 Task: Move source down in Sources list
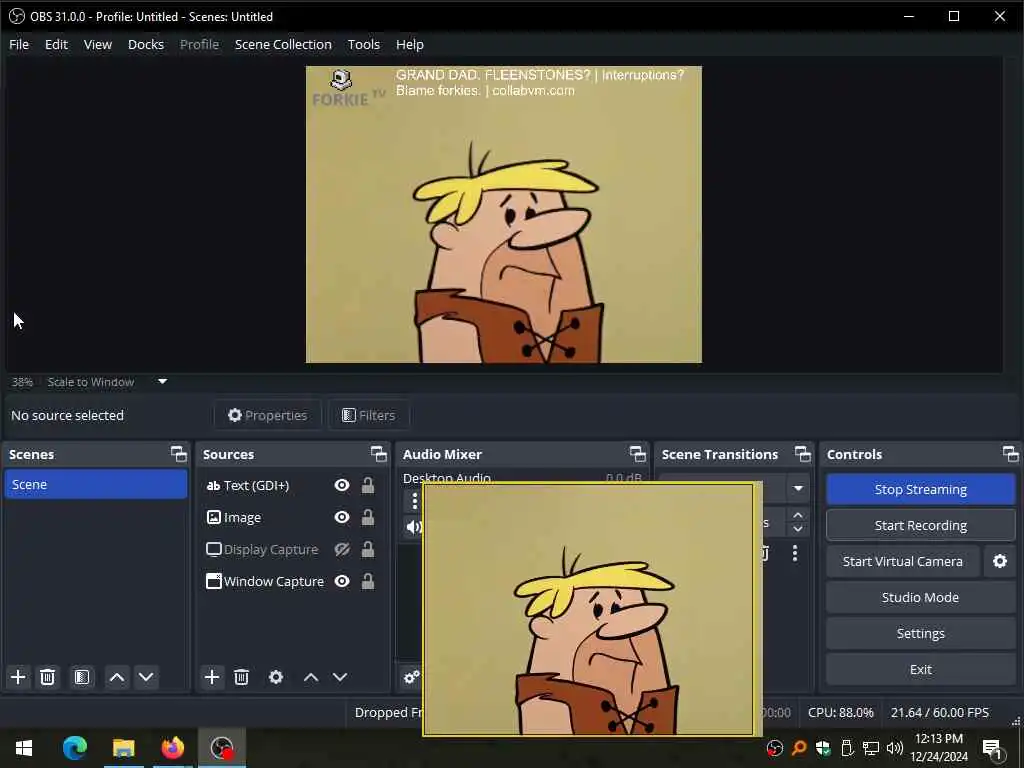point(340,677)
